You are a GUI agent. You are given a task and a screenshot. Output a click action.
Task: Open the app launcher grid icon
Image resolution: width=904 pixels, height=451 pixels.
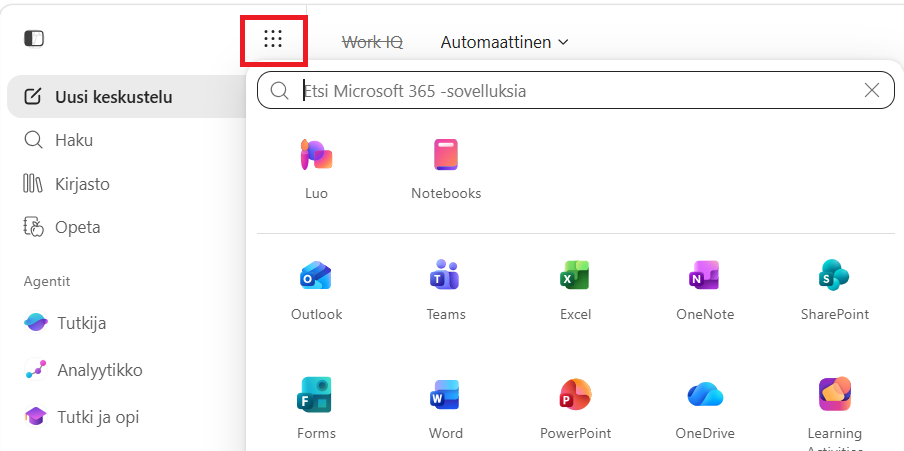tap(273, 39)
